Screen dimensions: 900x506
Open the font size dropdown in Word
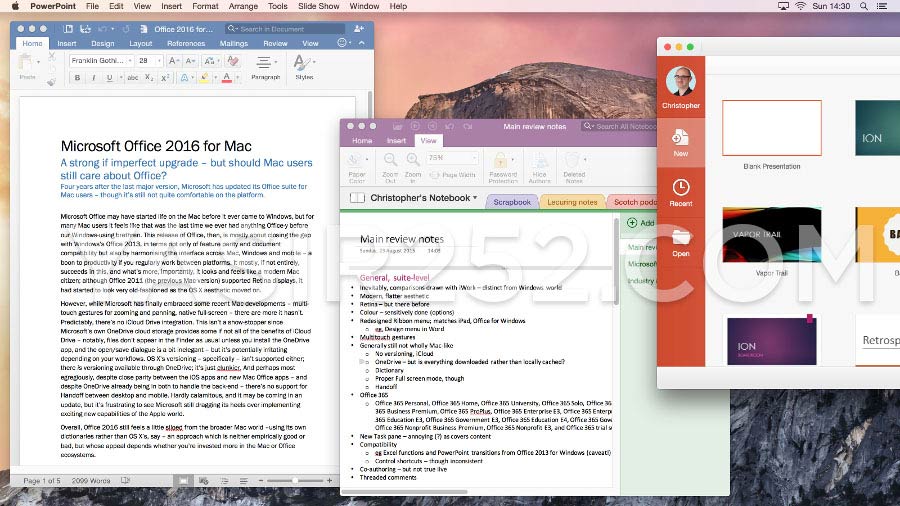(x=160, y=60)
